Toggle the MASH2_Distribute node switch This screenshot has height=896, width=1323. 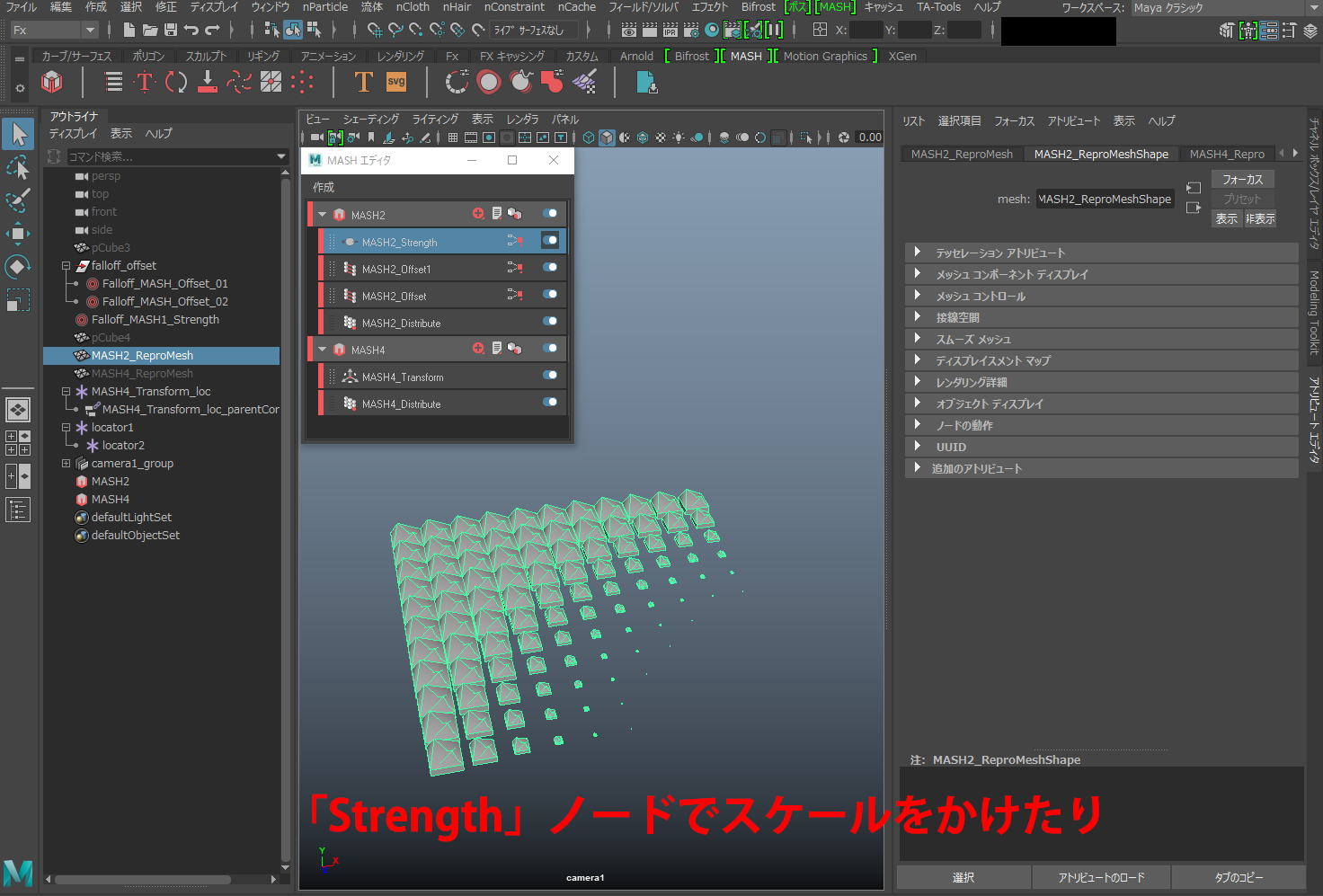click(x=550, y=322)
